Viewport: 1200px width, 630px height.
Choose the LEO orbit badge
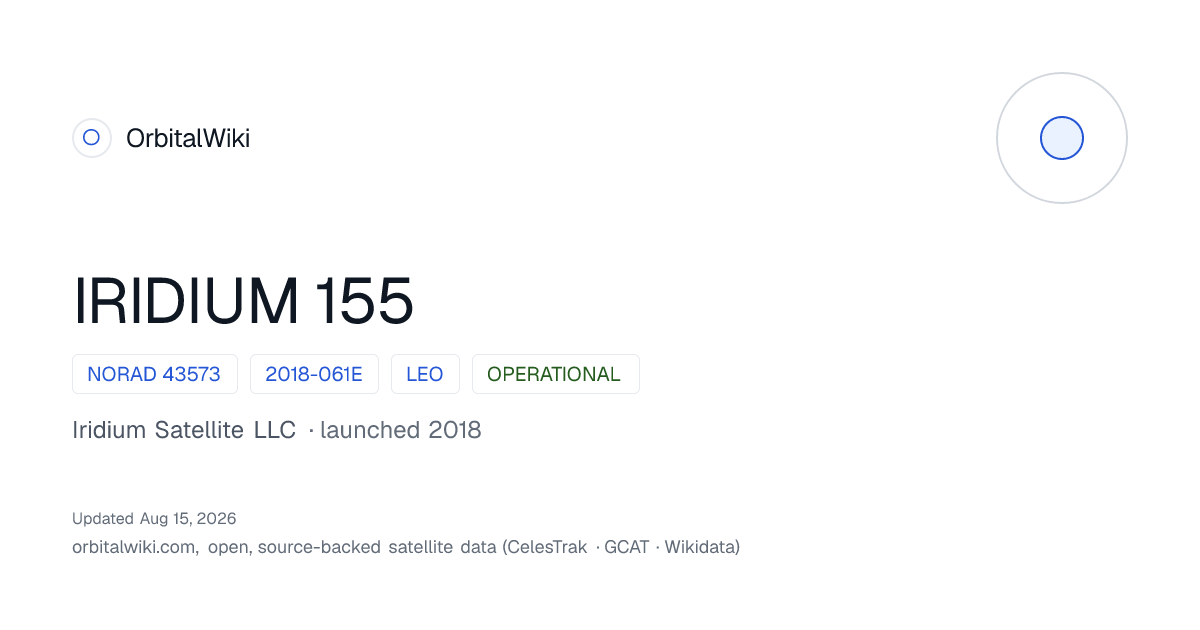425,374
